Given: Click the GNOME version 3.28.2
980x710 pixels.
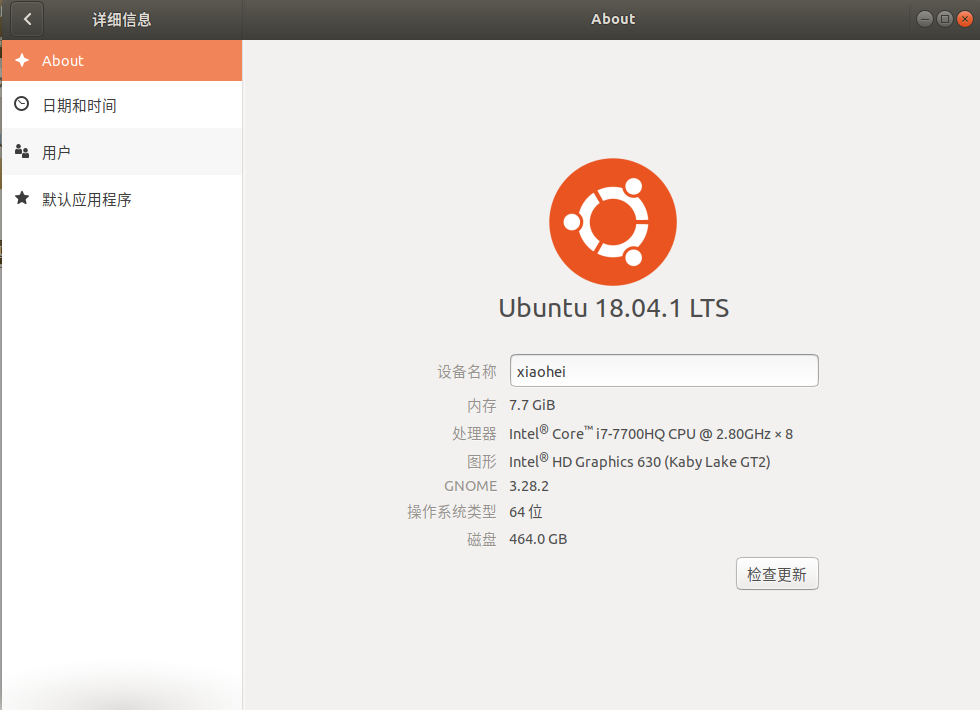Looking at the screenshot, I should [x=529, y=486].
